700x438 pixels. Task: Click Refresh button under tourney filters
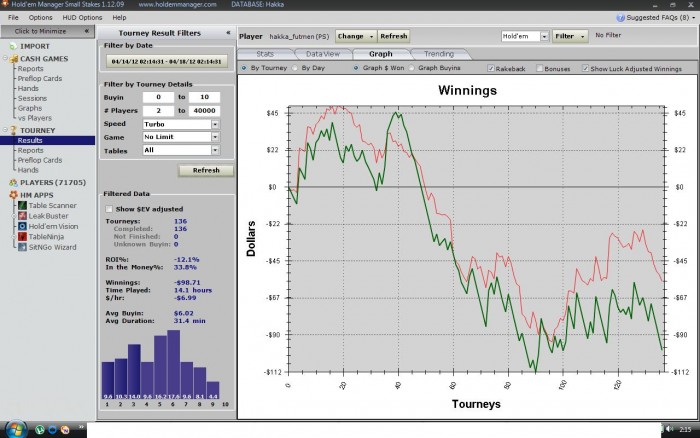pos(206,171)
